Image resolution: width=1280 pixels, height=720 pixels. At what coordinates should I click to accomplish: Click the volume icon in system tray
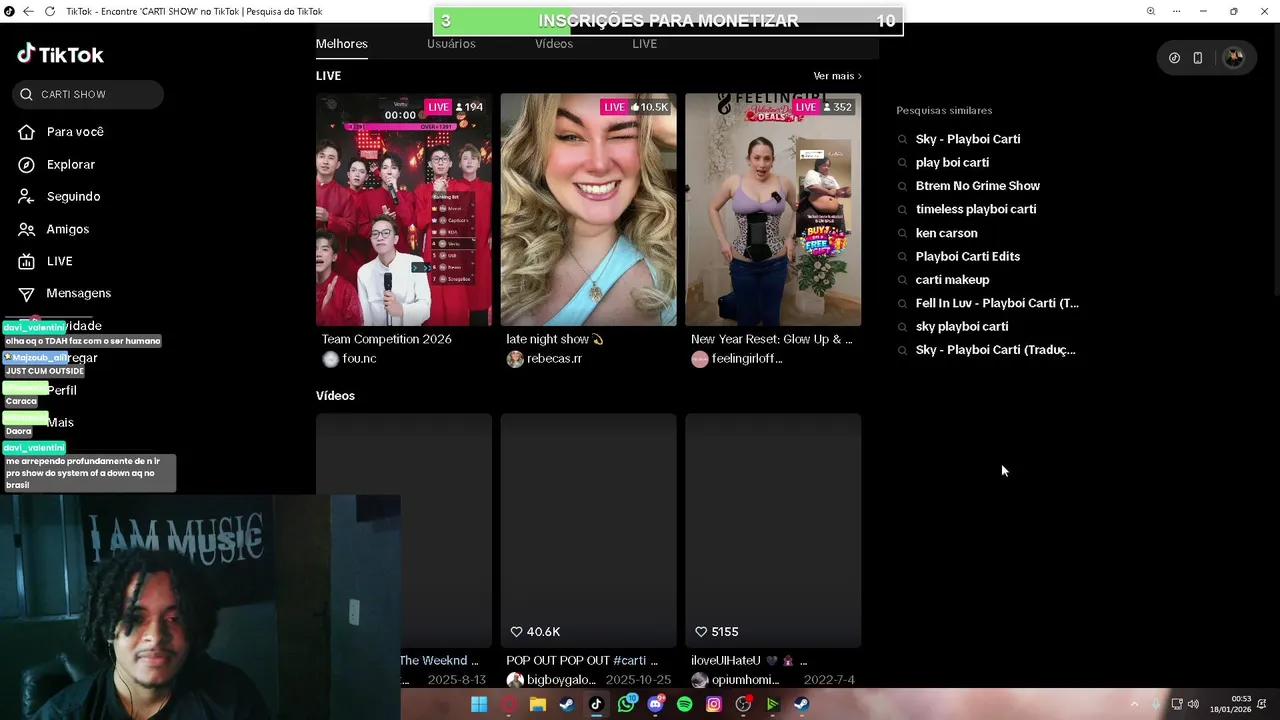click(1193, 704)
